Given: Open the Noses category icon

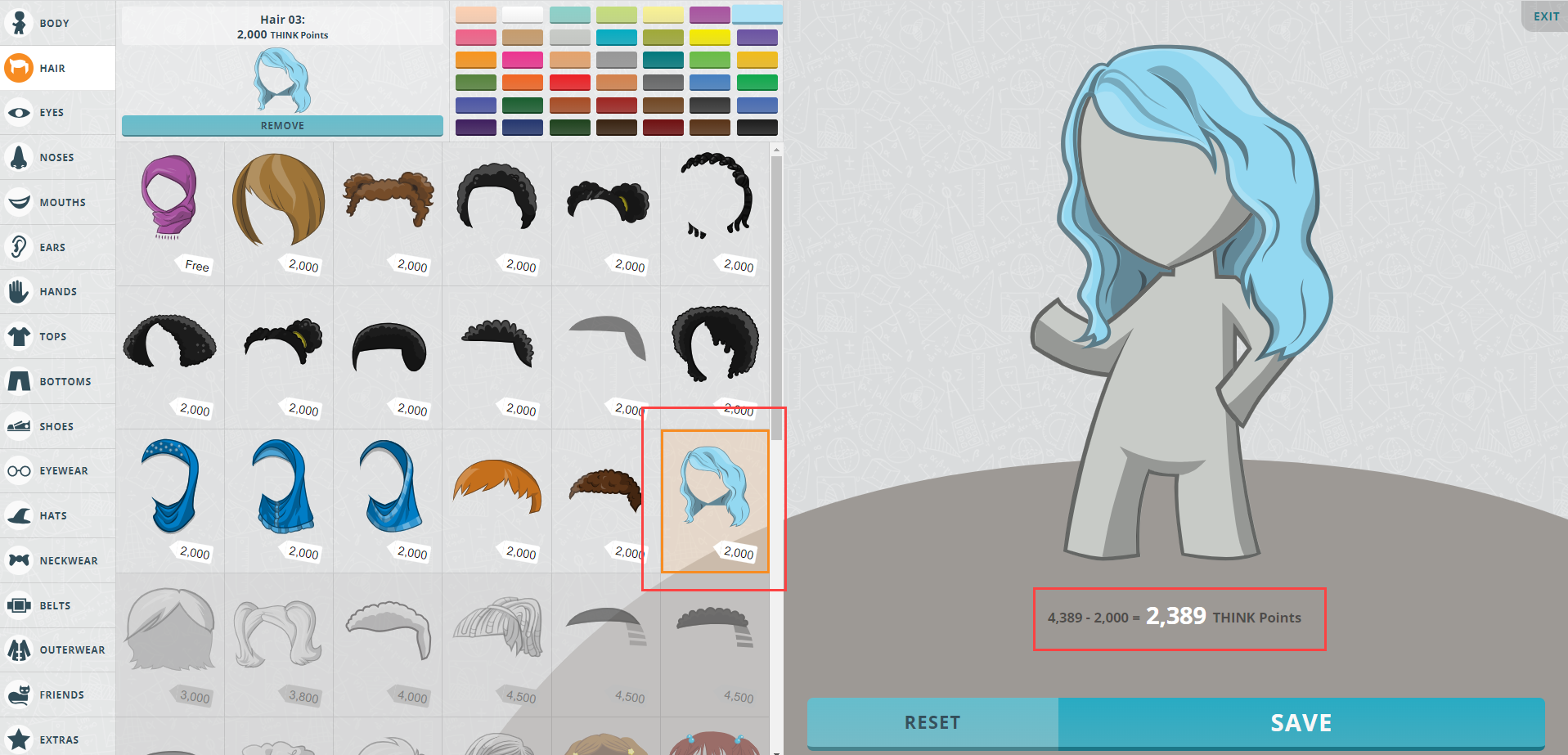Looking at the screenshot, I should pos(19,157).
